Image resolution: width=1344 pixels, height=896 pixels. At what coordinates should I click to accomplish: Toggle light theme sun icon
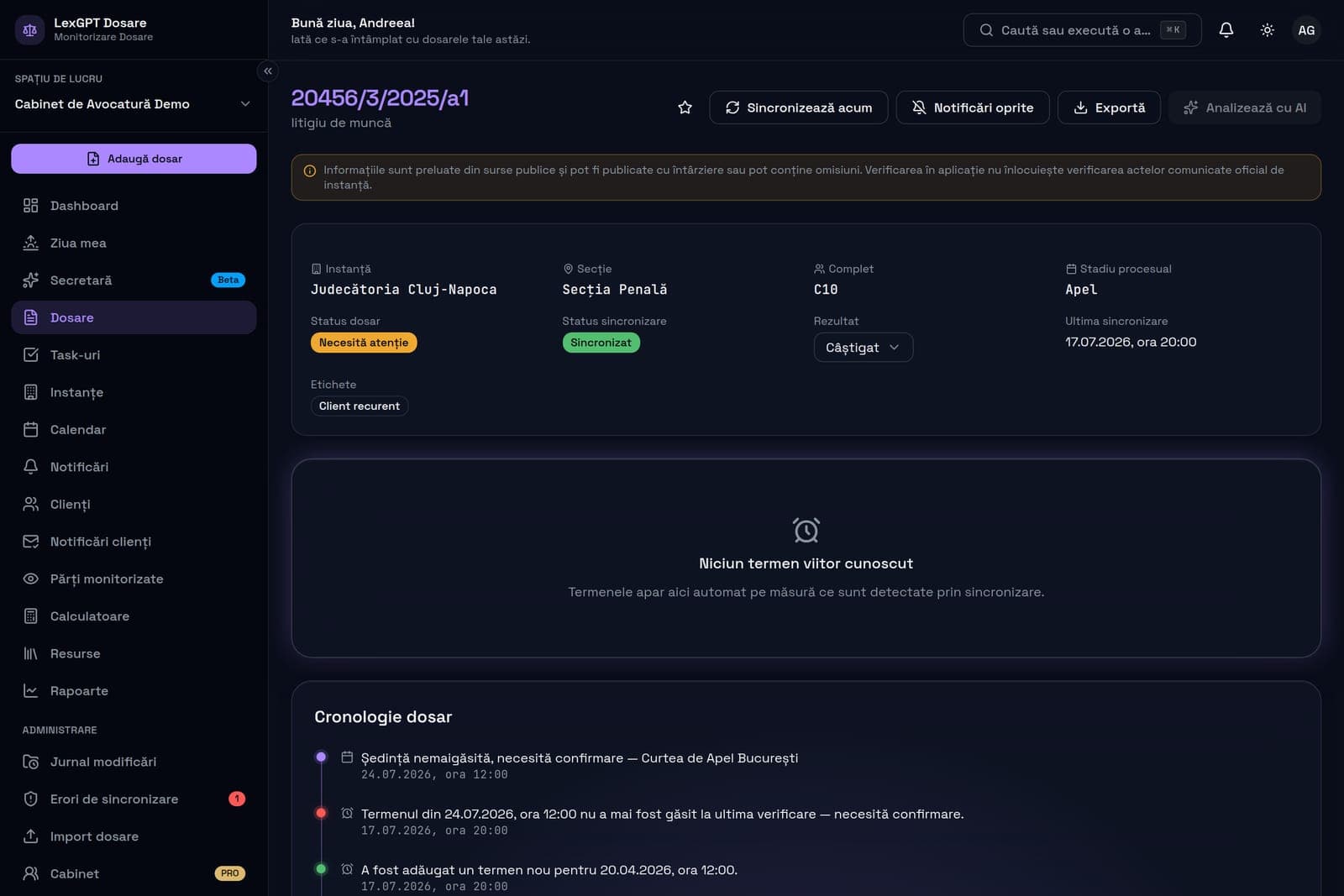click(1268, 30)
